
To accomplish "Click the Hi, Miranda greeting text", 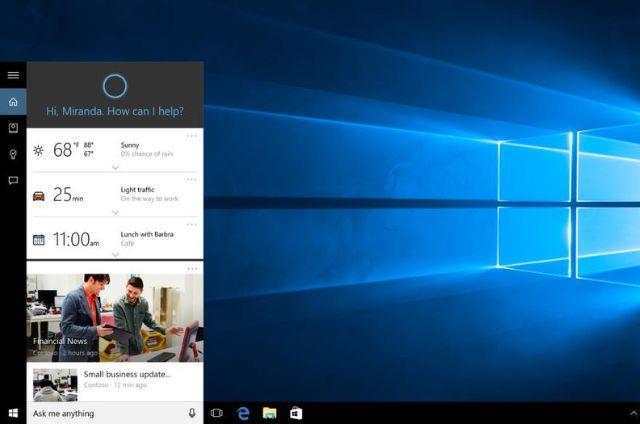I will coord(115,111).
